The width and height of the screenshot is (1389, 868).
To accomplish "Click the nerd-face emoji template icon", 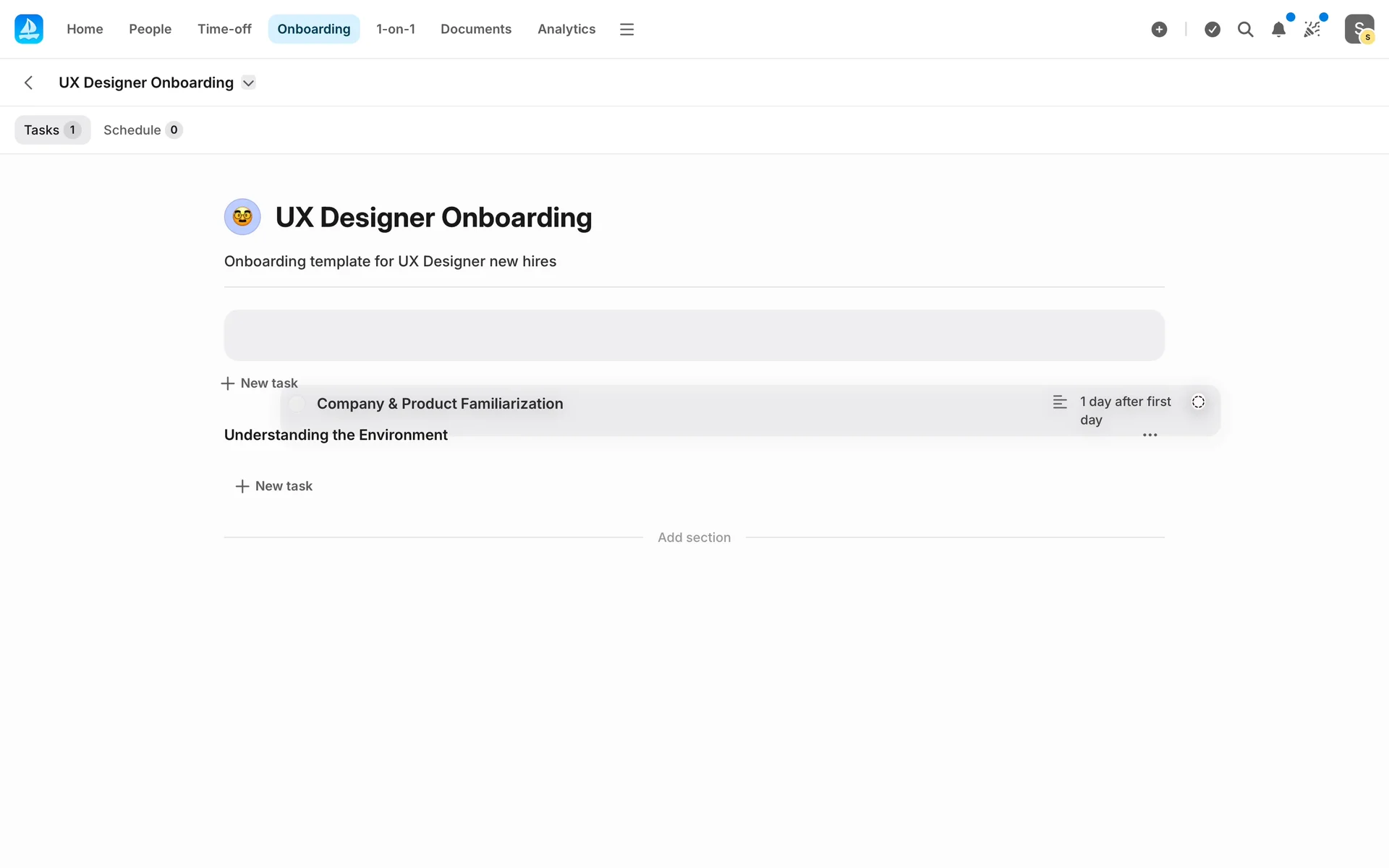I will click(242, 217).
